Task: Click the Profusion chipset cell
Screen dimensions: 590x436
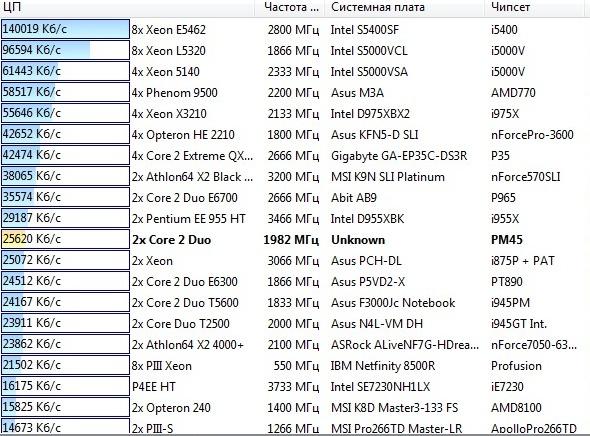Action: [516, 366]
